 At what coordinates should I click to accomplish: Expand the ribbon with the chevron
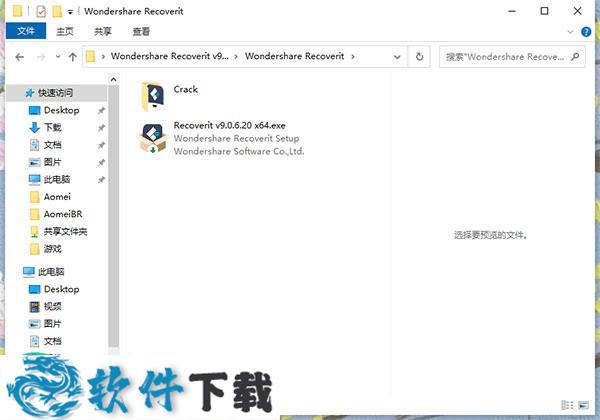tap(570, 32)
